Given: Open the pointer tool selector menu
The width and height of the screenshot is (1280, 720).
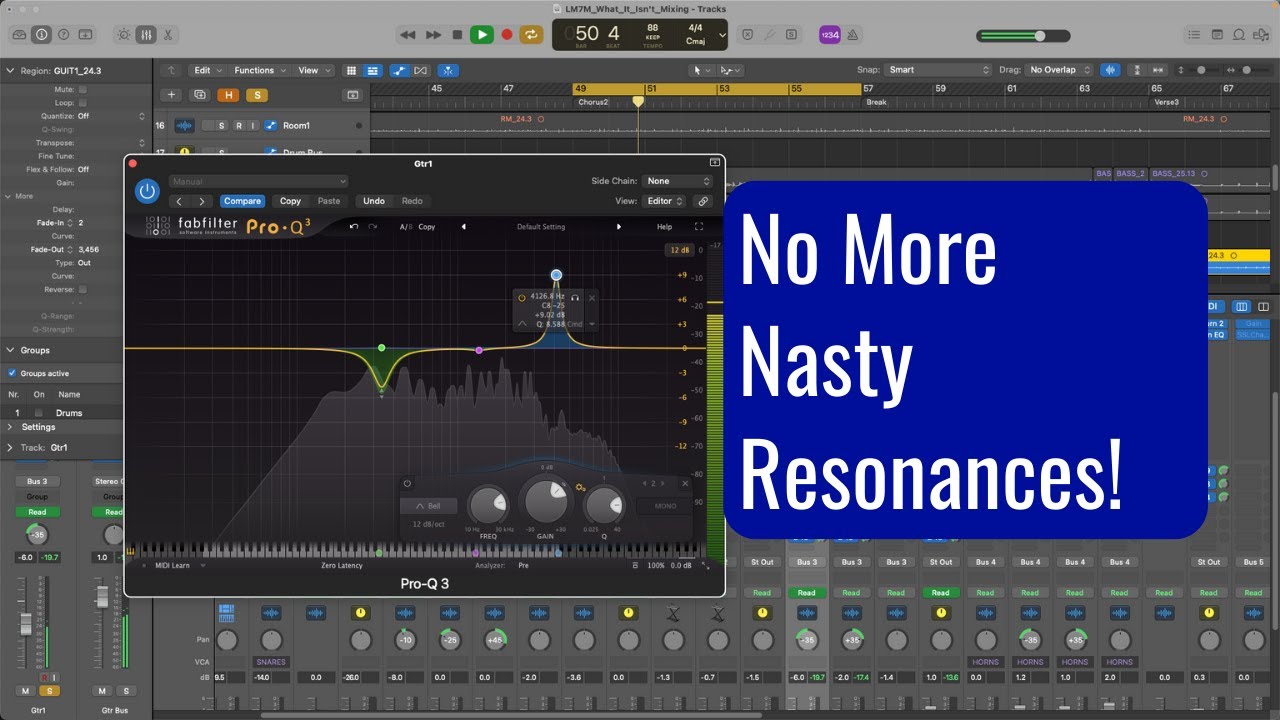Looking at the screenshot, I should [703, 70].
